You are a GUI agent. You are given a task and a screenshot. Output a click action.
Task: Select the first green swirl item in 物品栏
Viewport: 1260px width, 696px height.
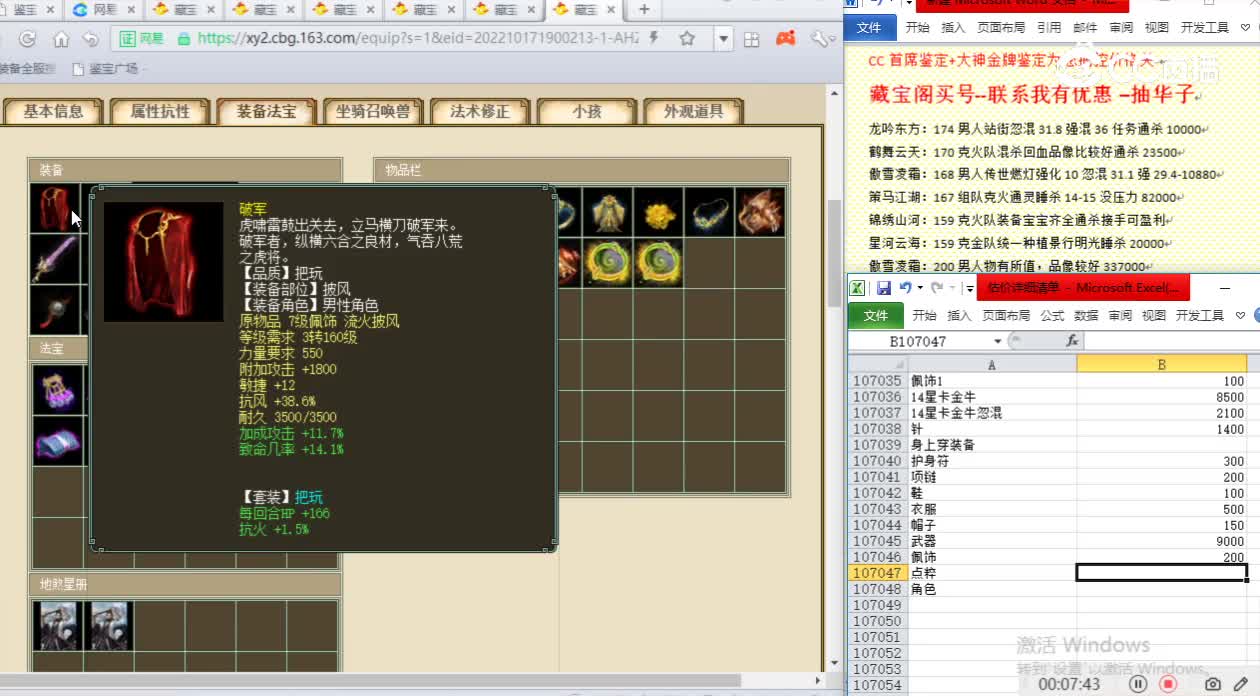click(607, 263)
